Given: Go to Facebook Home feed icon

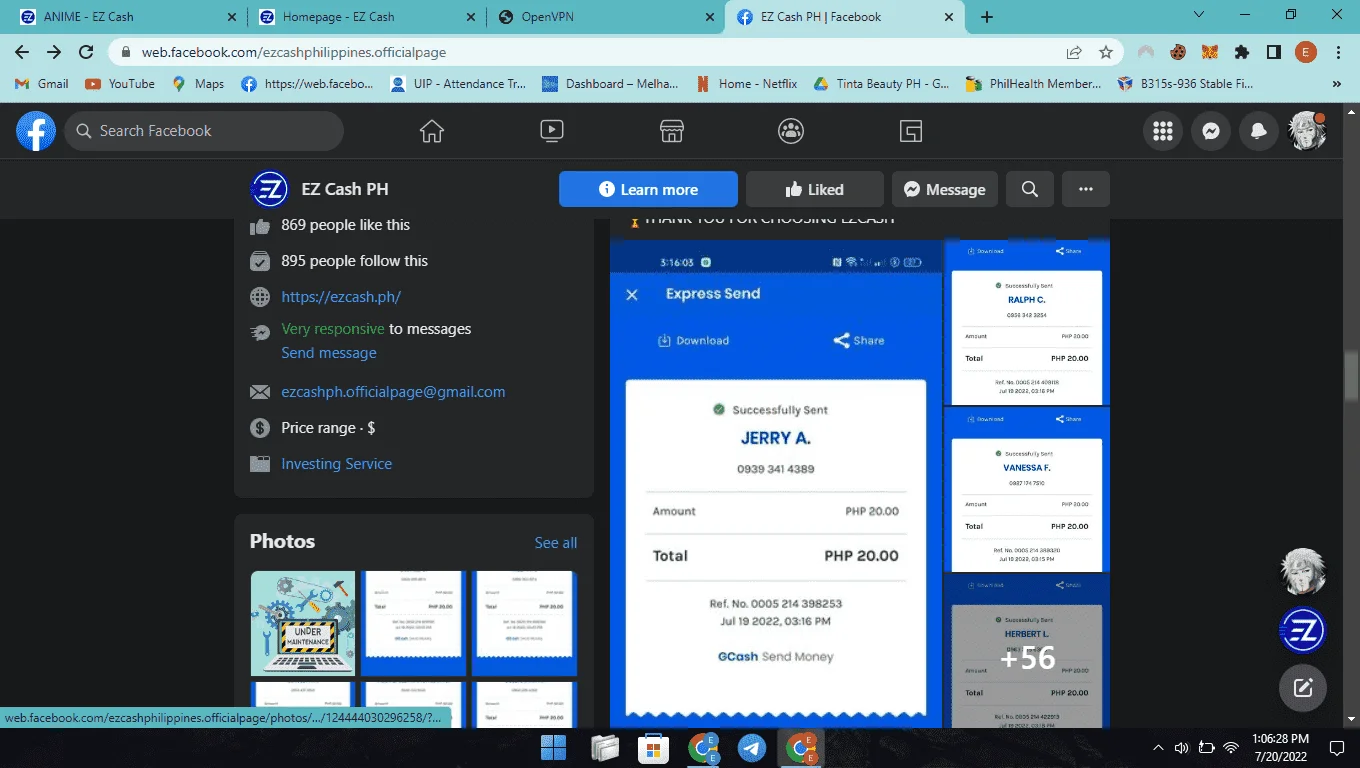Looking at the screenshot, I should [x=432, y=131].
